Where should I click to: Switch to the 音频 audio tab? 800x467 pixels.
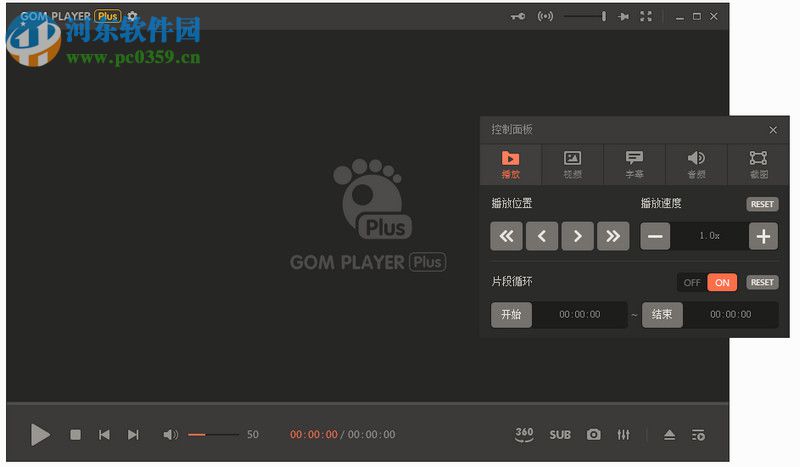pyautogui.click(x=696, y=164)
